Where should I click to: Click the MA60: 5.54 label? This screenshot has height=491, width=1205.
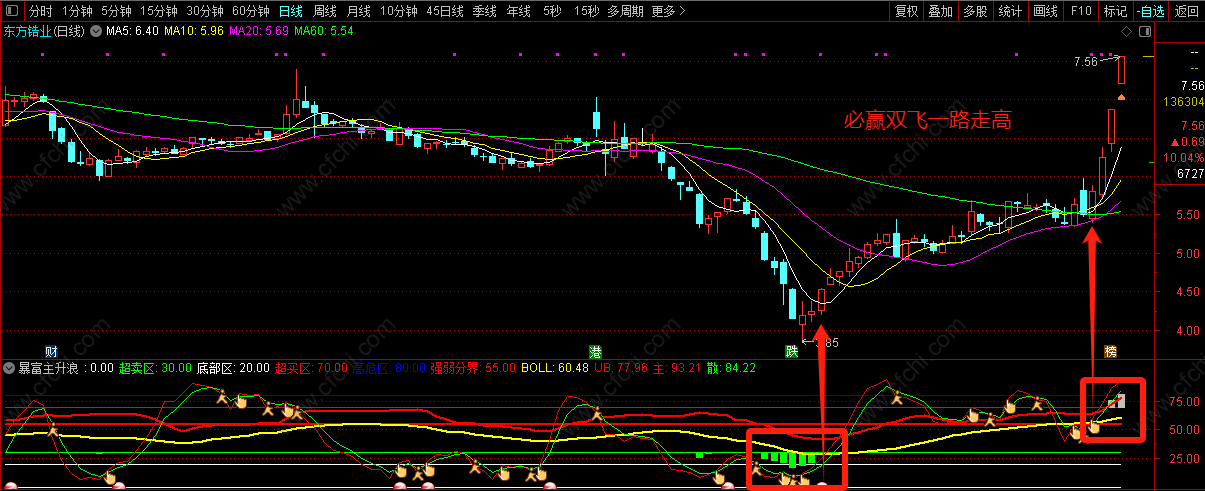324,32
